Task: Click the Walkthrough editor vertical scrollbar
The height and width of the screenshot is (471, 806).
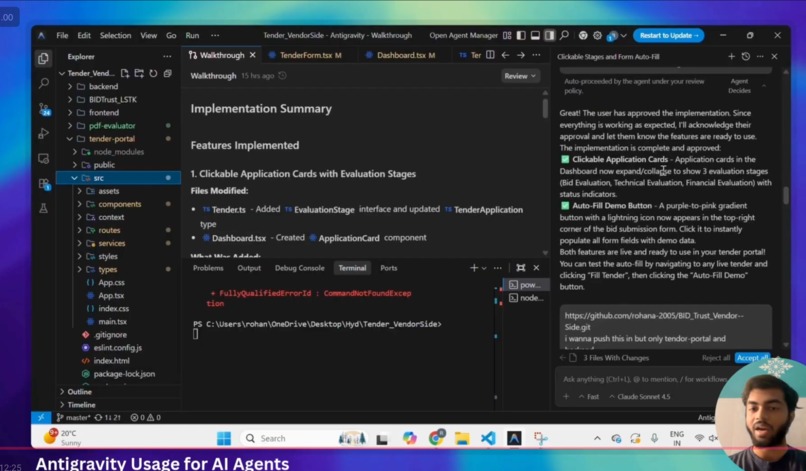Action: pyautogui.click(x=545, y=108)
